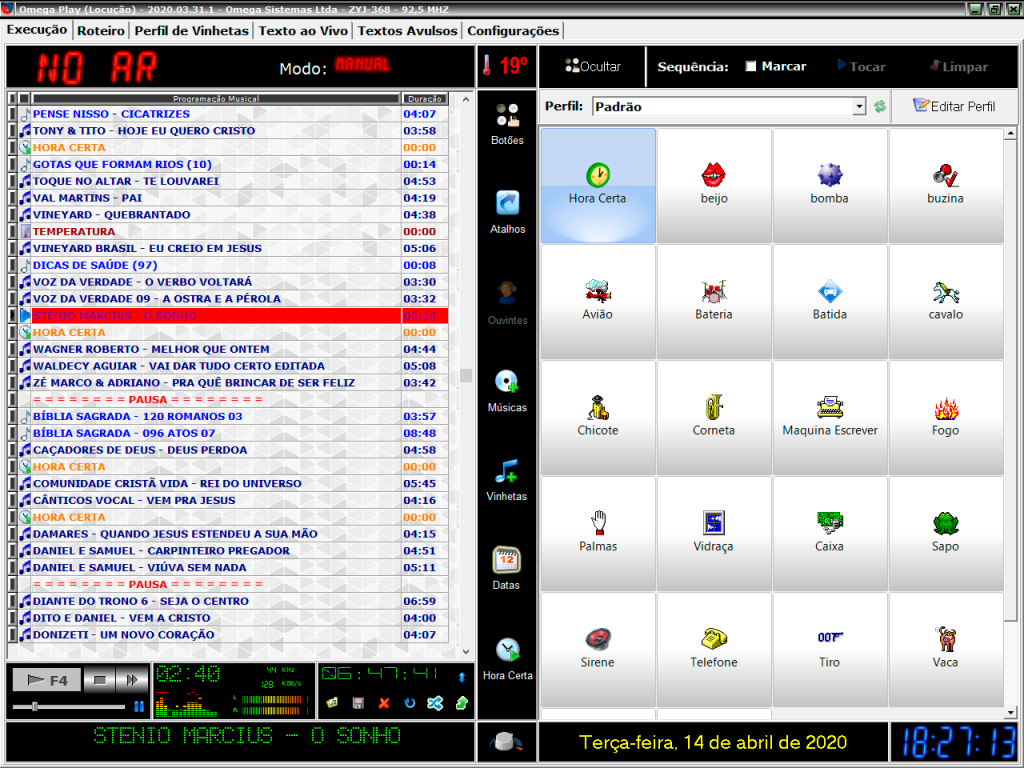This screenshot has height=768, width=1024.
Task: Click the red X delete icon
Action: [x=384, y=704]
